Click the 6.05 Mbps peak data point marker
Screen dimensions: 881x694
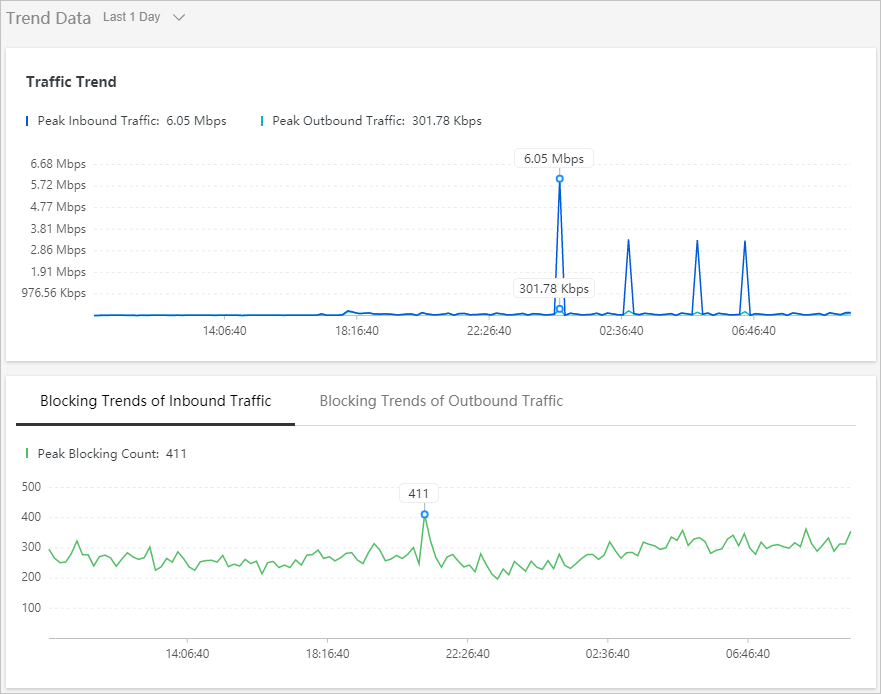560,179
